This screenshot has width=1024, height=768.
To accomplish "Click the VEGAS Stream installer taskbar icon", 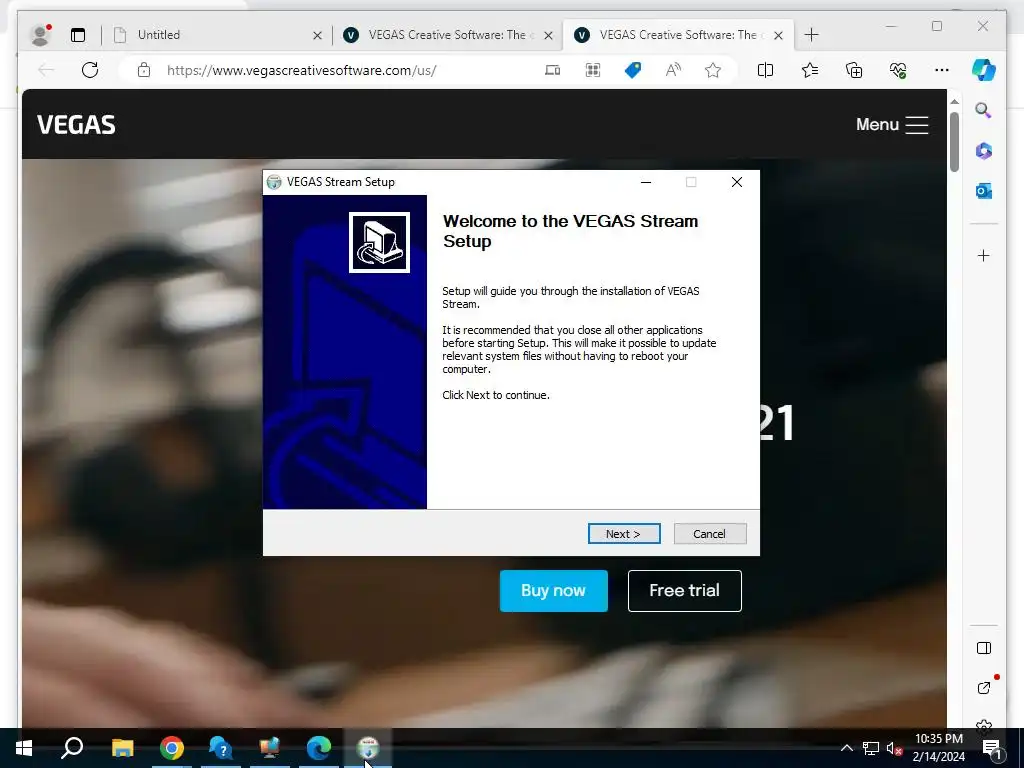I will [x=368, y=748].
